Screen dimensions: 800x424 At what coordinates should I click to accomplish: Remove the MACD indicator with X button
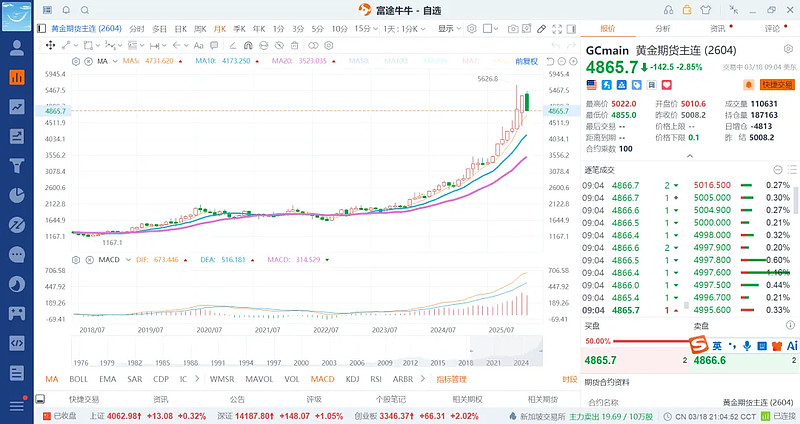(89, 260)
